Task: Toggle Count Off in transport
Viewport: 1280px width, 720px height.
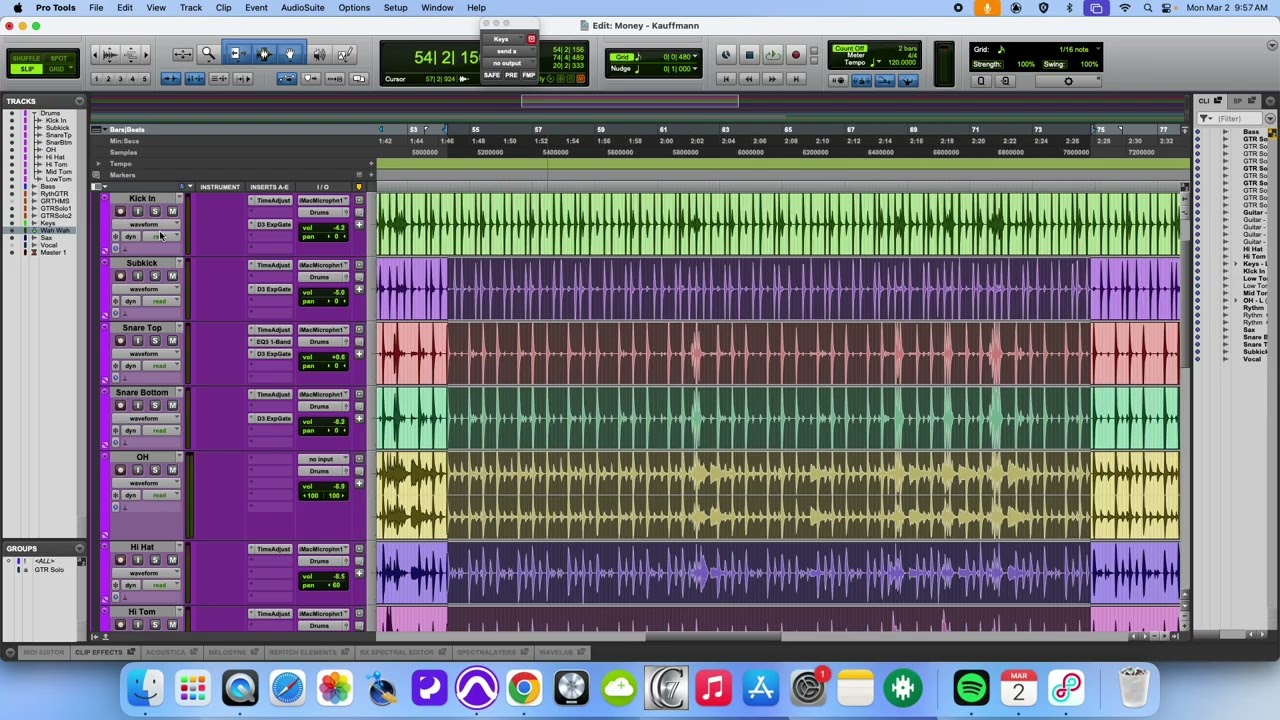Action: pyautogui.click(x=850, y=48)
